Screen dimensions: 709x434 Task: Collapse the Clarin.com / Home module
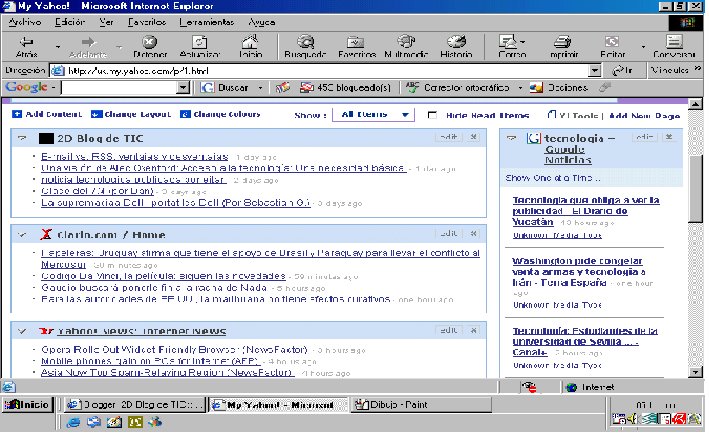coord(22,235)
